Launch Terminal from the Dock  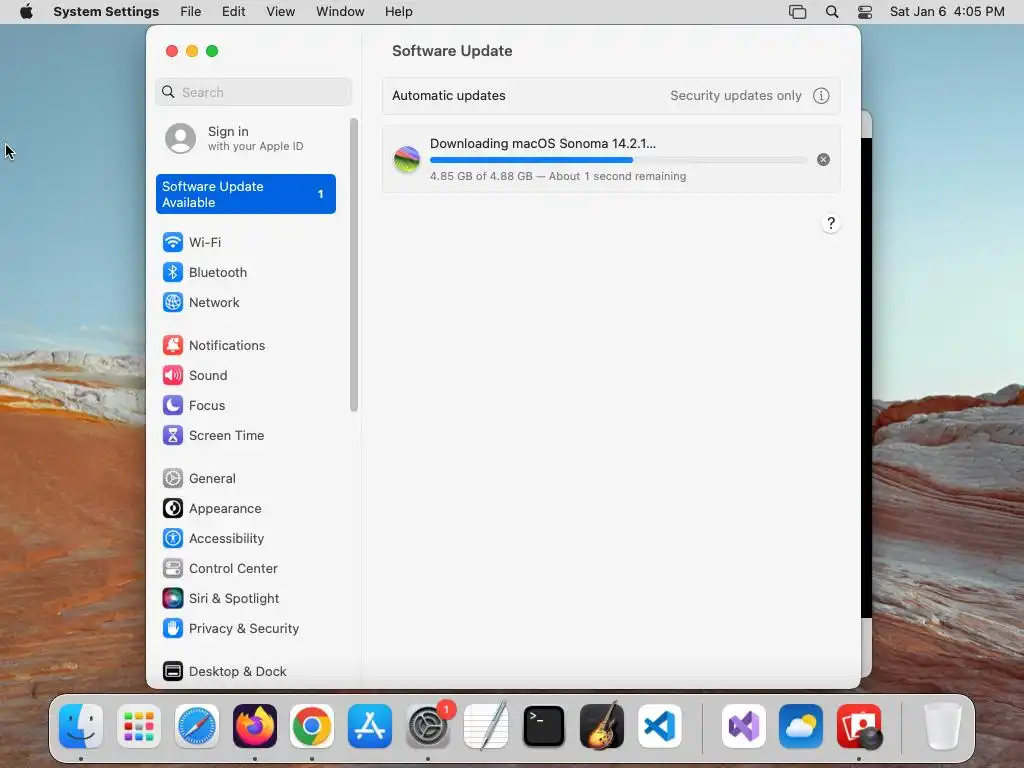click(544, 726)
